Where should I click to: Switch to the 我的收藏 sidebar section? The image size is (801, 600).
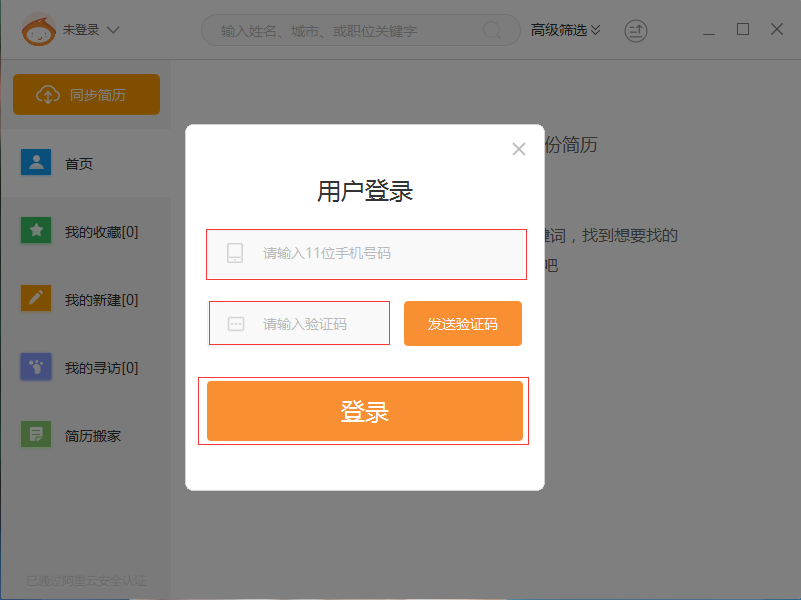click(x=94, y=230)
